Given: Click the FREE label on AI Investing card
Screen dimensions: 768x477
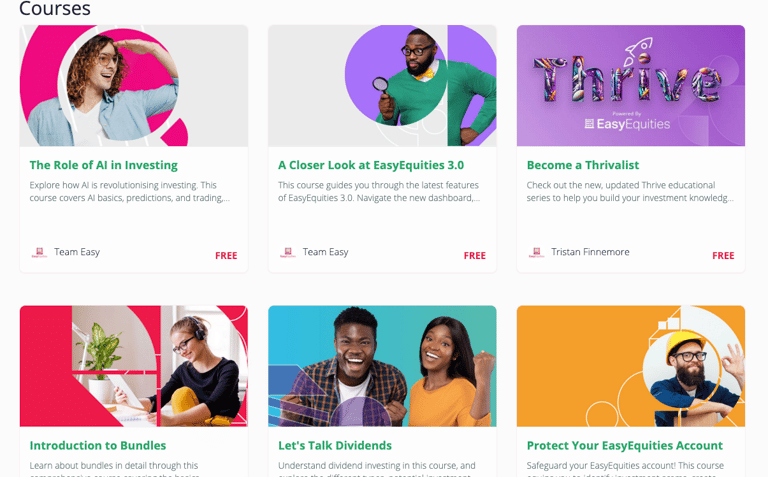Looking at the screenshot, I should [x=226, y=256].
